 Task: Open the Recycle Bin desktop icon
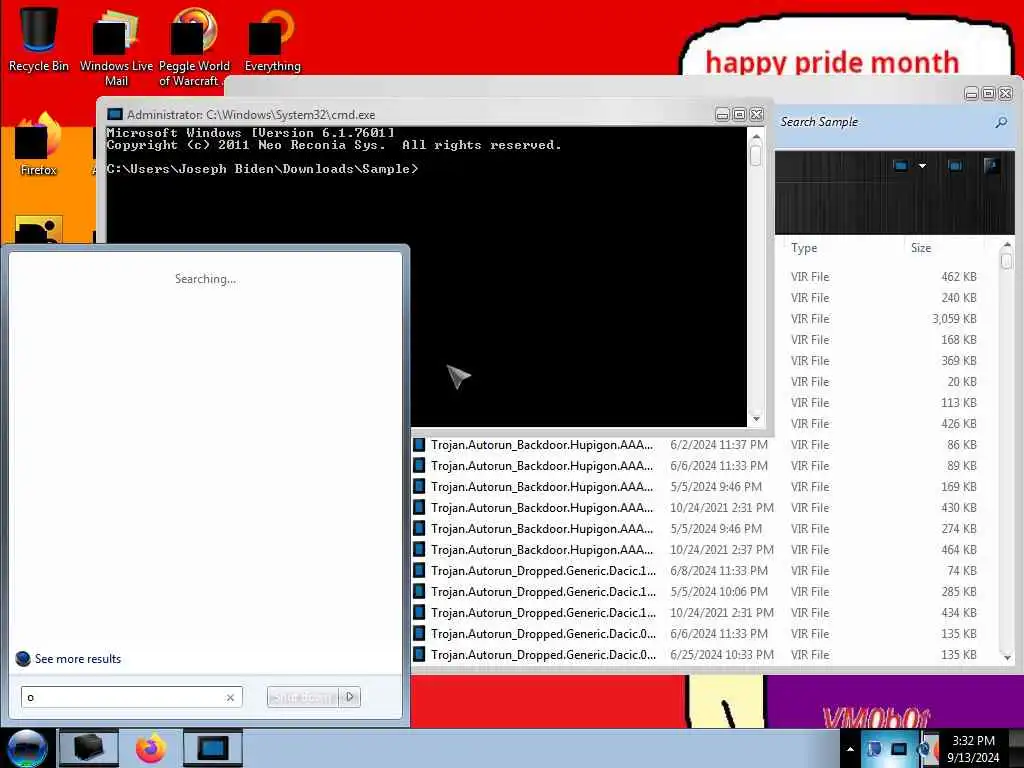coord(38,39)
